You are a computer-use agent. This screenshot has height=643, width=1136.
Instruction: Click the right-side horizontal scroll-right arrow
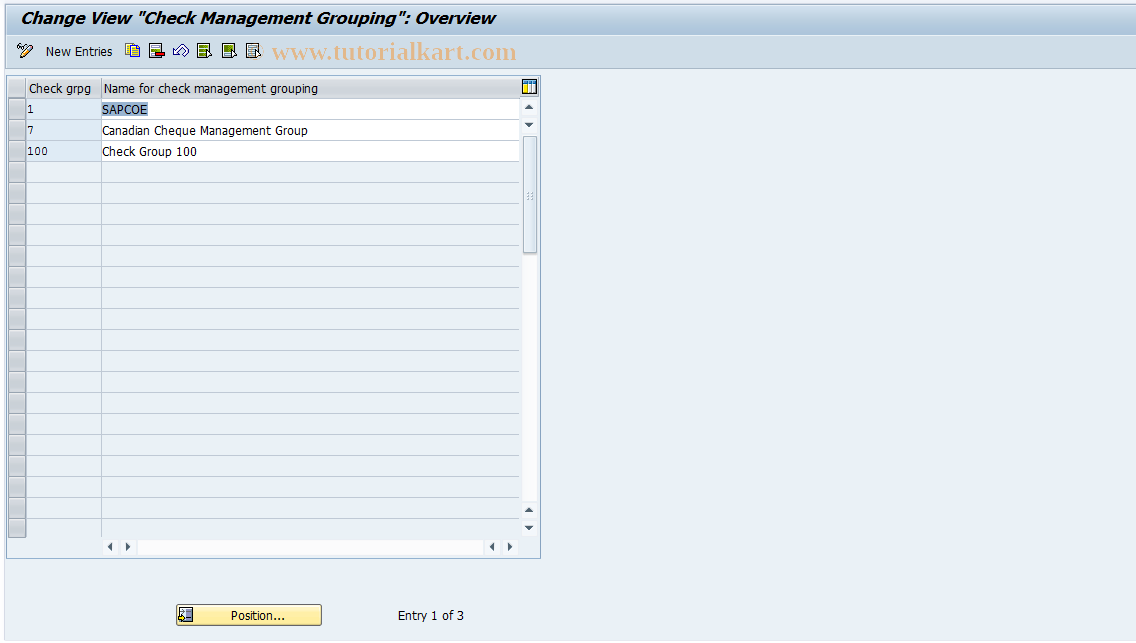(510, 547)
